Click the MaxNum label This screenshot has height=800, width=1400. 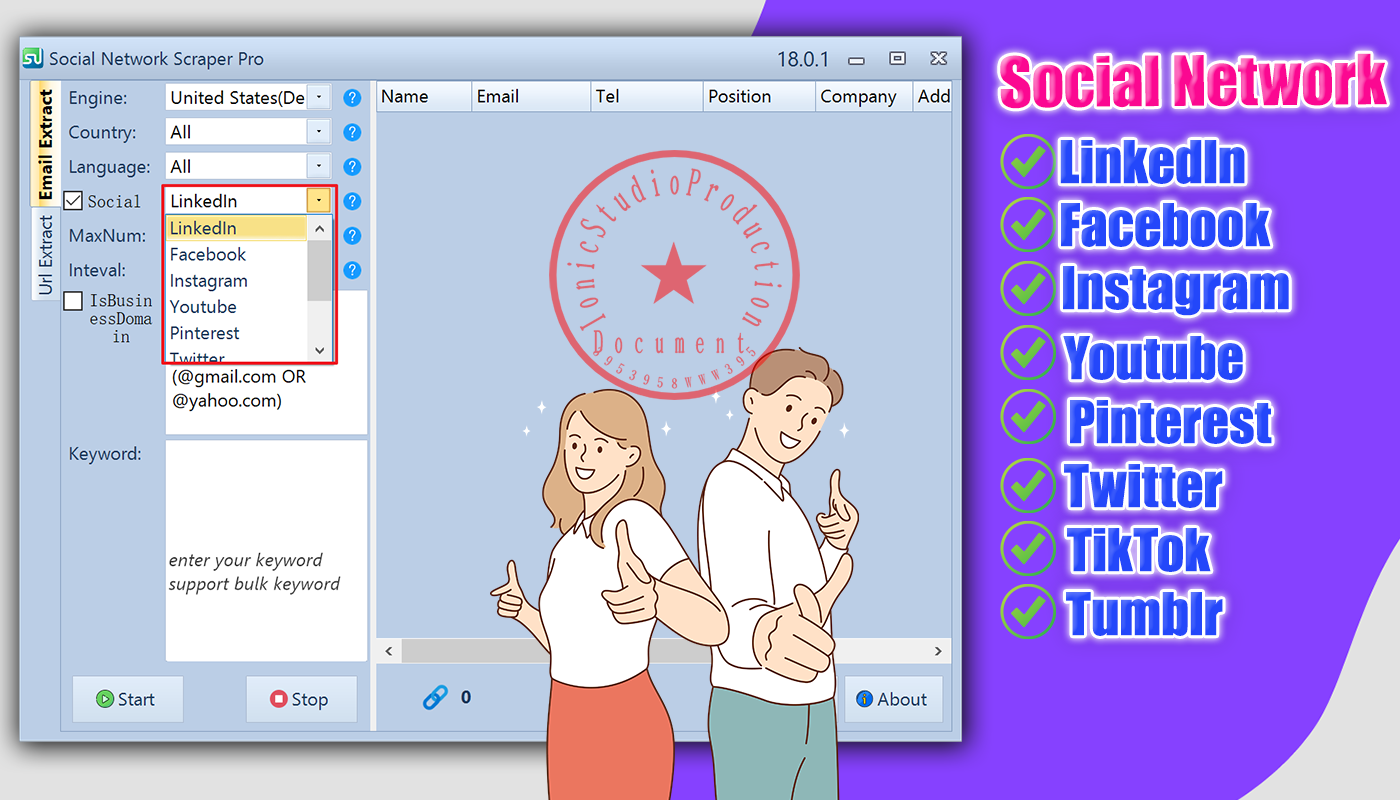(107, 236)
